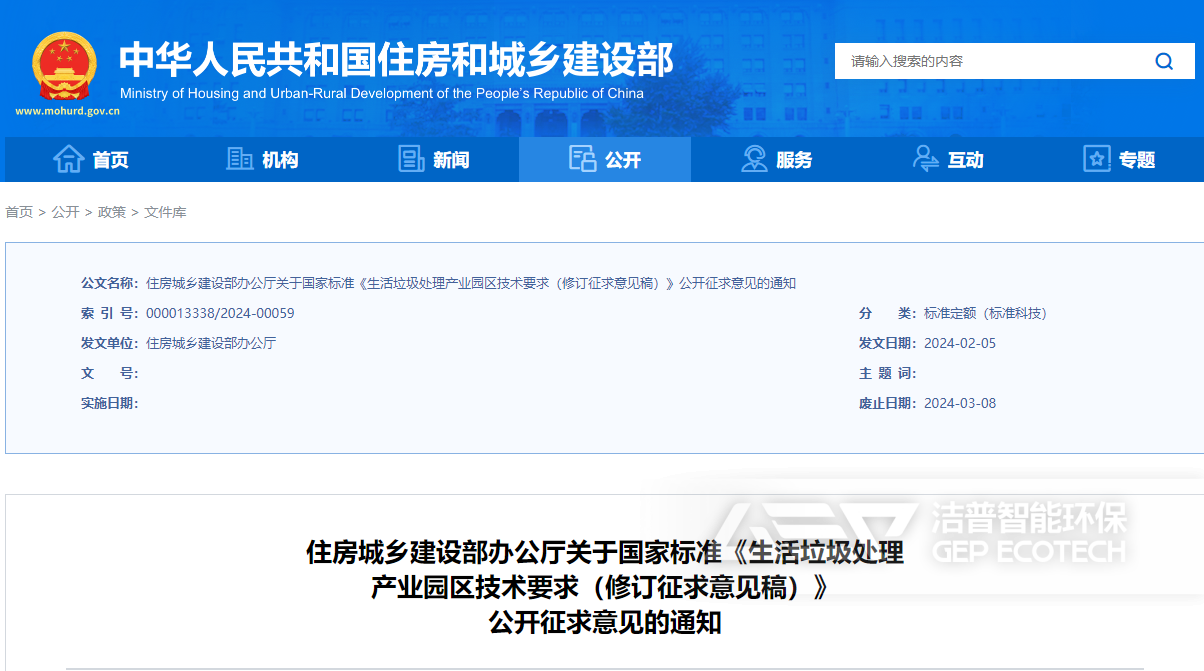
Task: Click the newspaper icon for 新闻
Action: 411,159
